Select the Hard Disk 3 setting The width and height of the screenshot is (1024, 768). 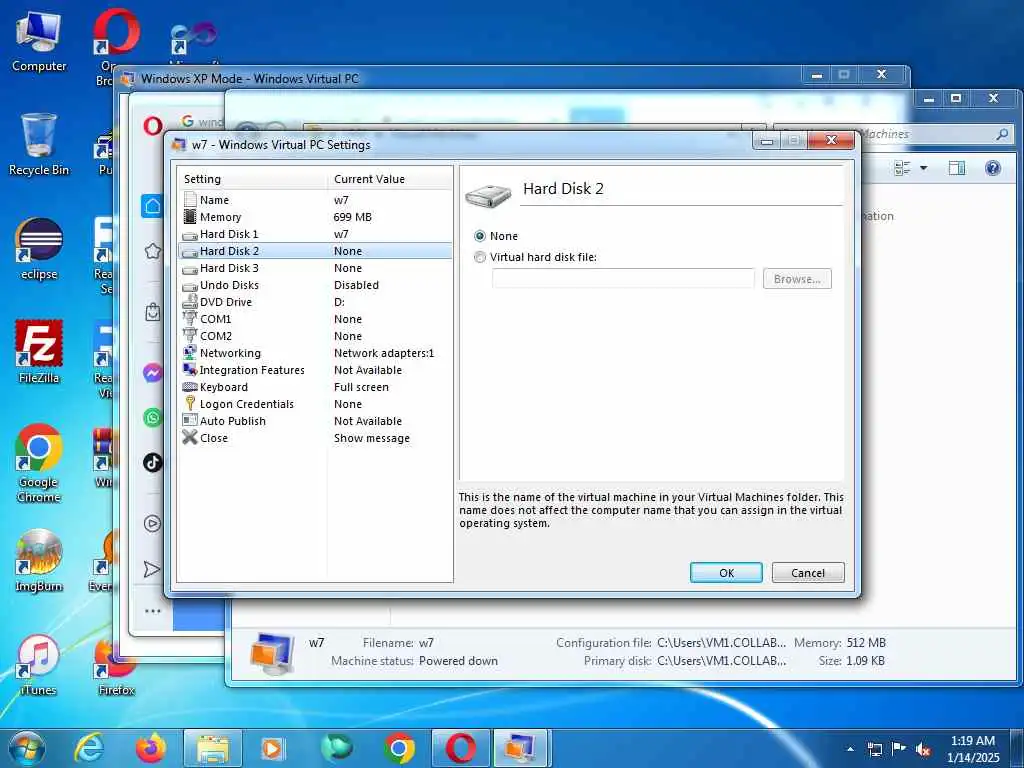315,268
